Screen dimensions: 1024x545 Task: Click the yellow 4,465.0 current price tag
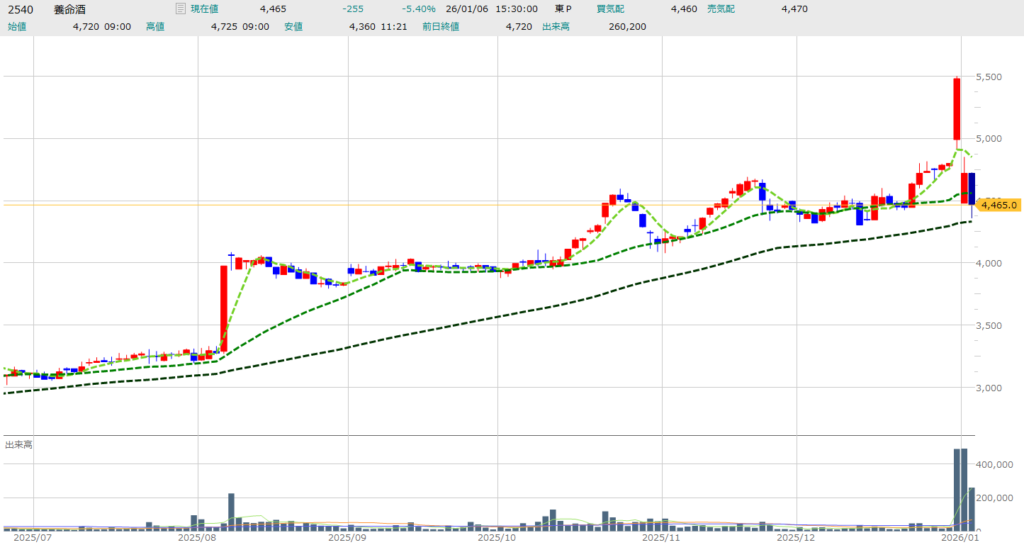[998, 205]
